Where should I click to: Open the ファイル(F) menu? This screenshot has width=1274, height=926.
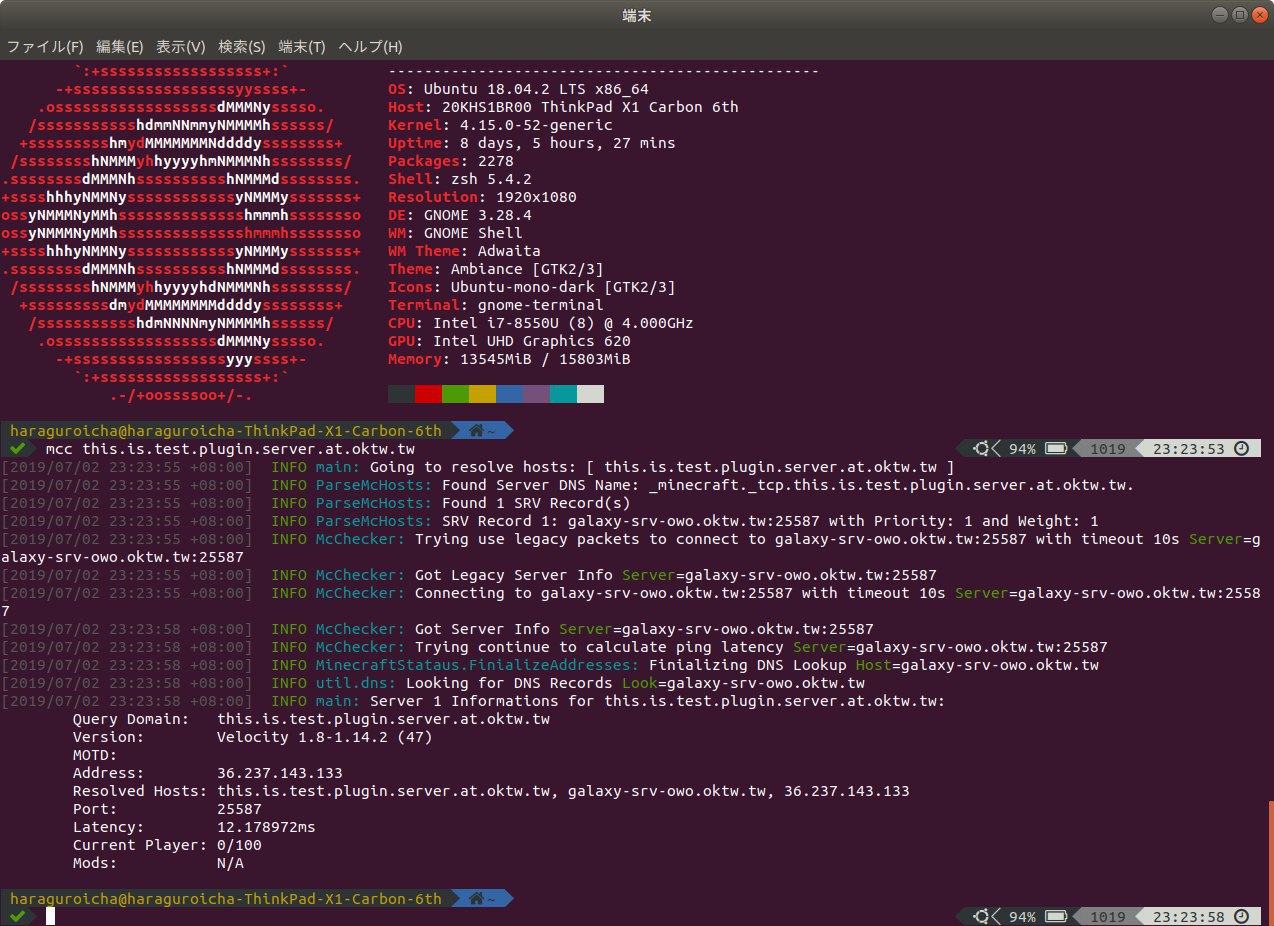(45, 47)
